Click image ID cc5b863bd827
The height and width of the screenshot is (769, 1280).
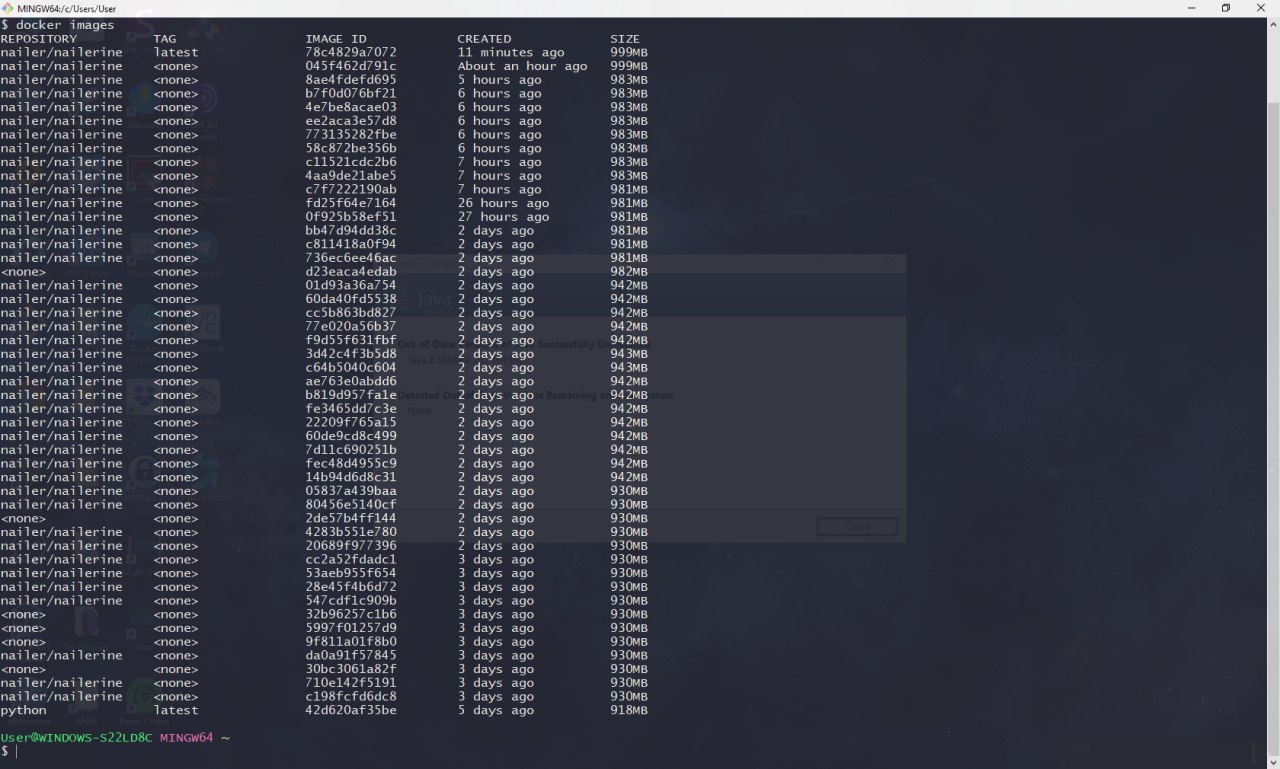coord(351,313)
